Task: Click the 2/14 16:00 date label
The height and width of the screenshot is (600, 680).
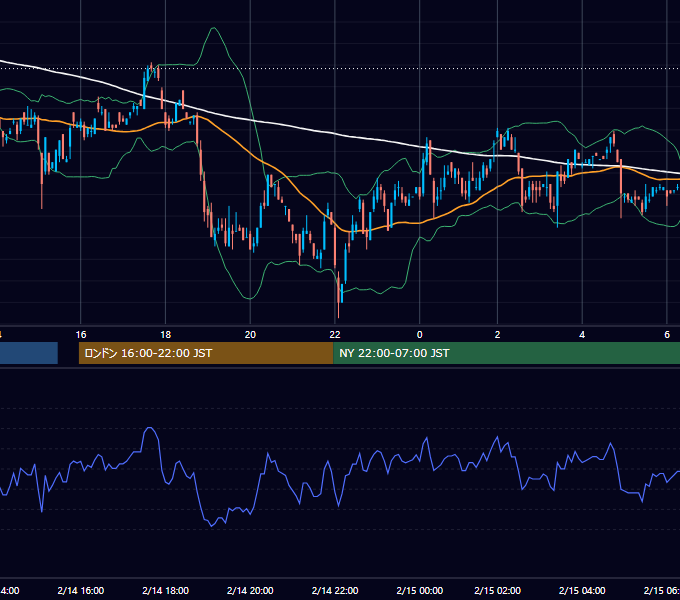Action: pos(81,590)
